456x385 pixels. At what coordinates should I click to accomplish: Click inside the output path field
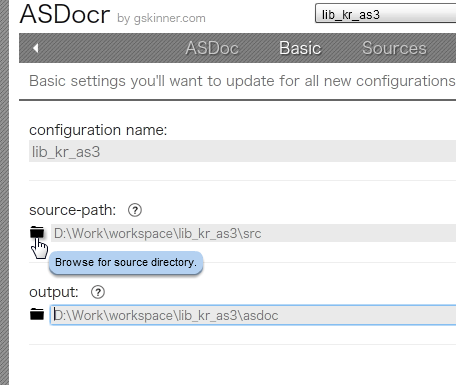pos(253,315)
